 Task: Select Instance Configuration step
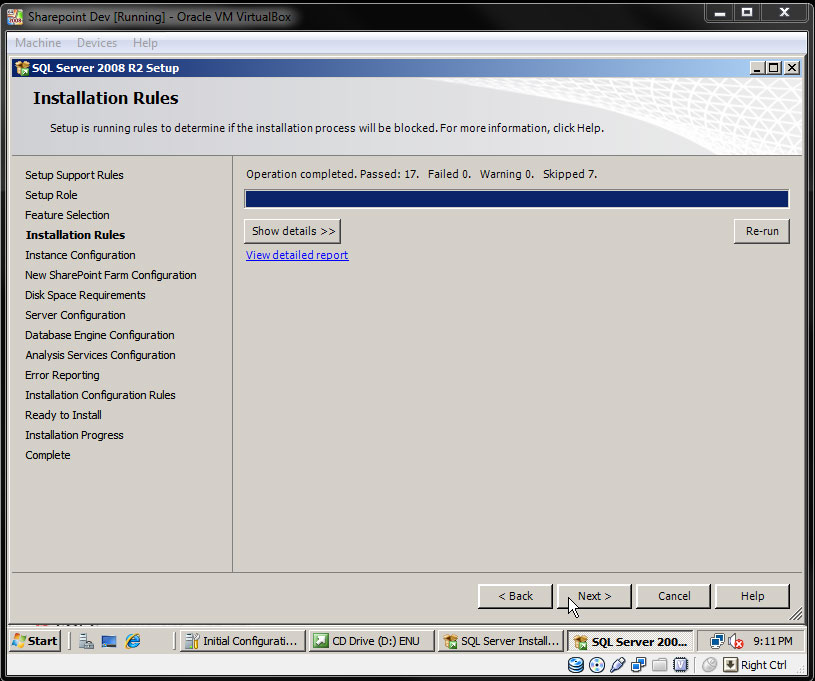point(81,255)
